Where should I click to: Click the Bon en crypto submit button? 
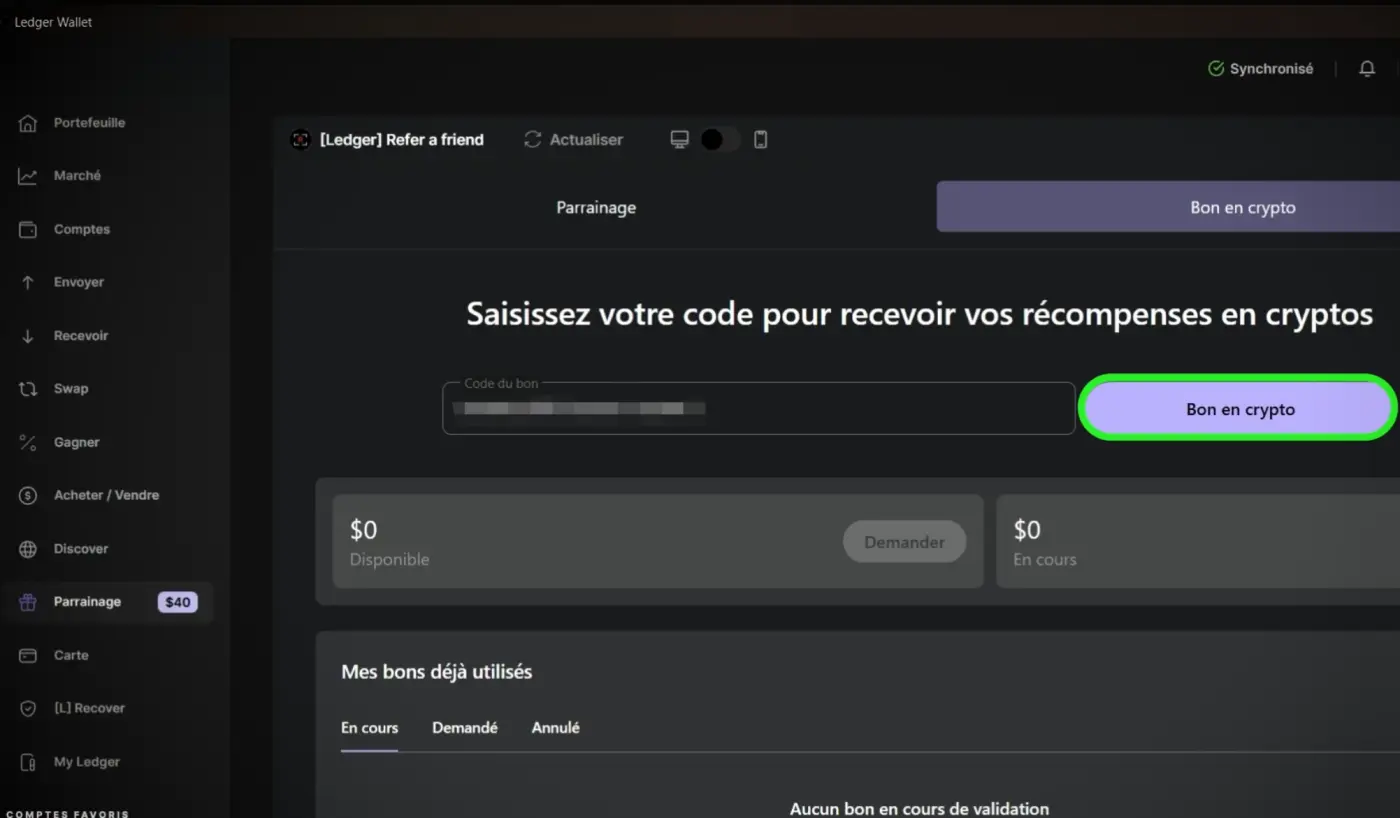(x=1238, y=408)
